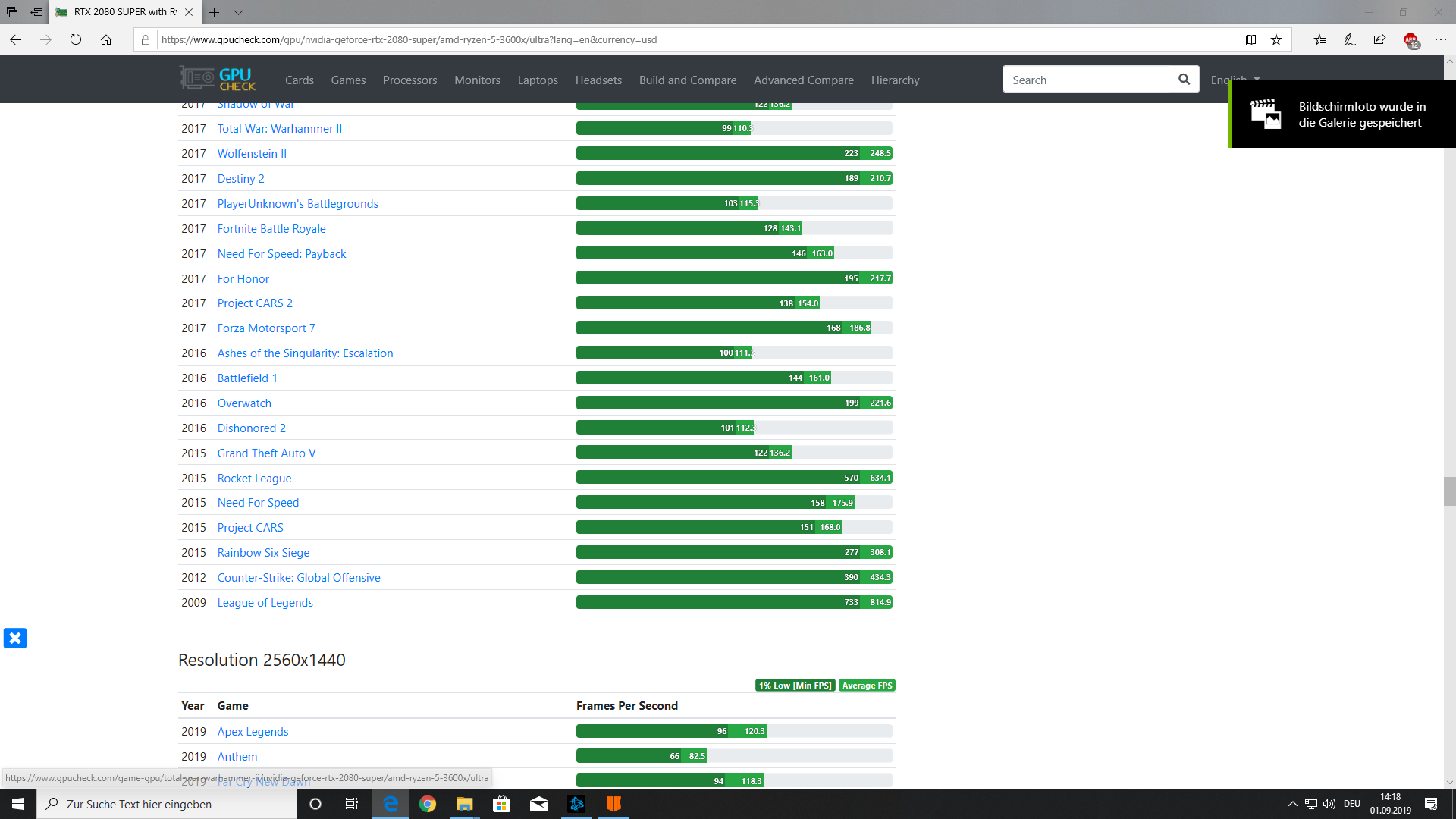This screenshot has height=819, width=1456.
Task: Open reading view icon
Action: (x=1251, y=40)
